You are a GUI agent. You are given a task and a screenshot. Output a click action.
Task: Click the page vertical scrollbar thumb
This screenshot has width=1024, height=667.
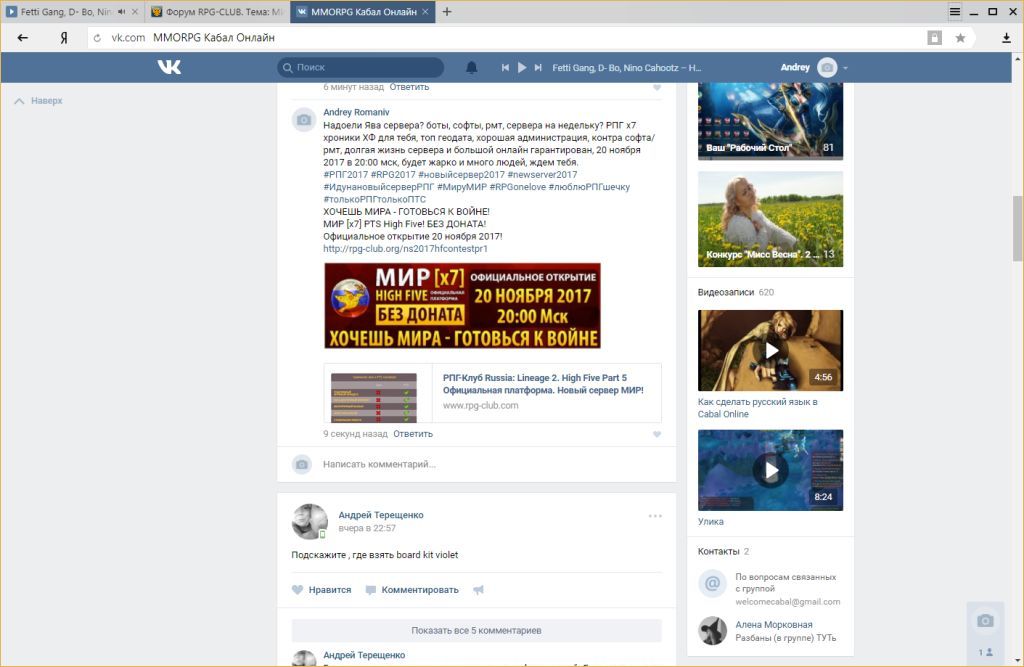pyautogui.click(x=1017, y=228)
